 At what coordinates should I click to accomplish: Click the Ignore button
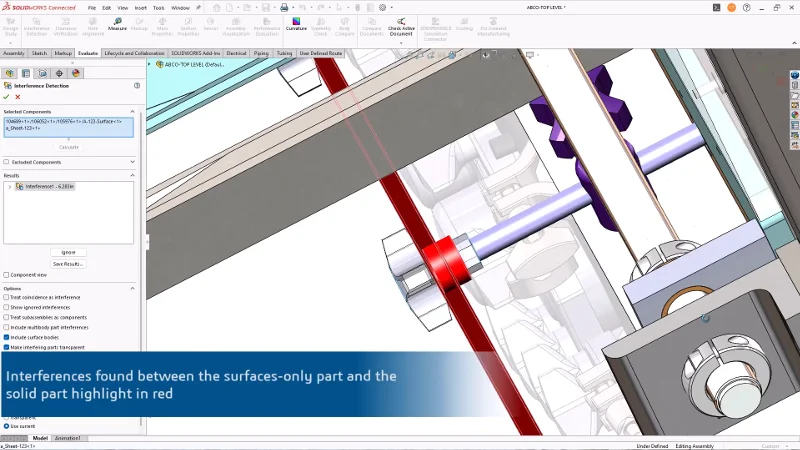point(68,252)
